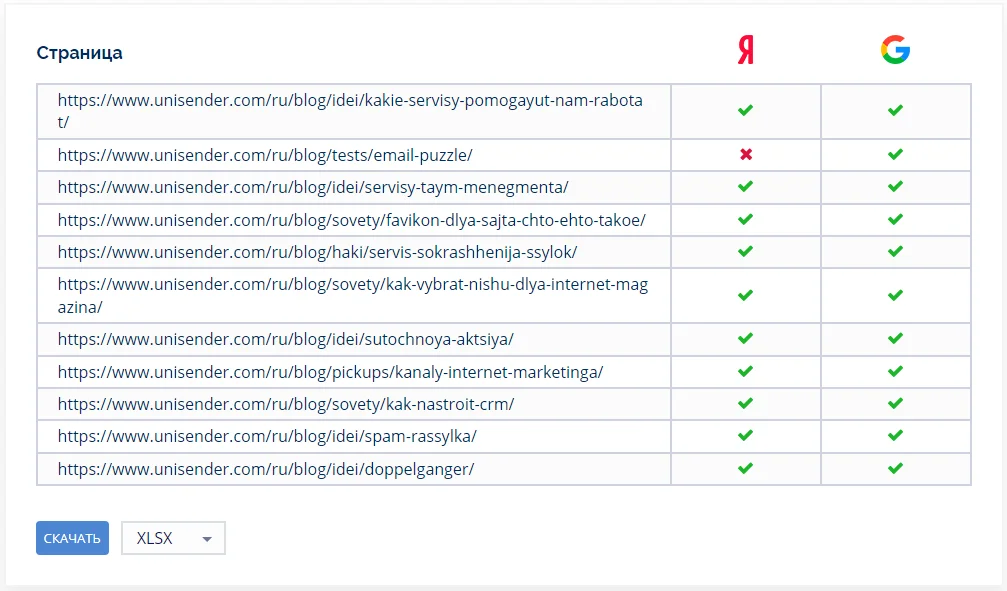Screen dimensions: 1007x591
Task: Click the Google logo column header
Action: coord(895,50)
